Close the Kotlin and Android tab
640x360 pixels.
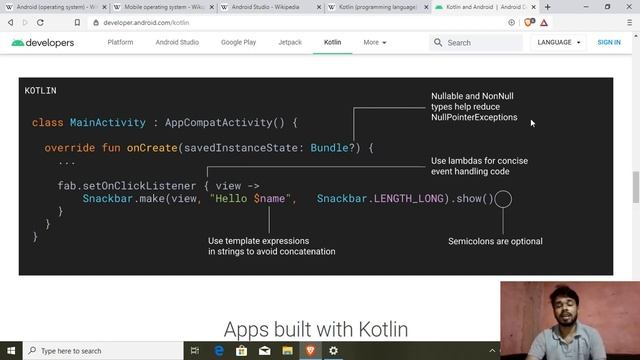pos(533,7)
